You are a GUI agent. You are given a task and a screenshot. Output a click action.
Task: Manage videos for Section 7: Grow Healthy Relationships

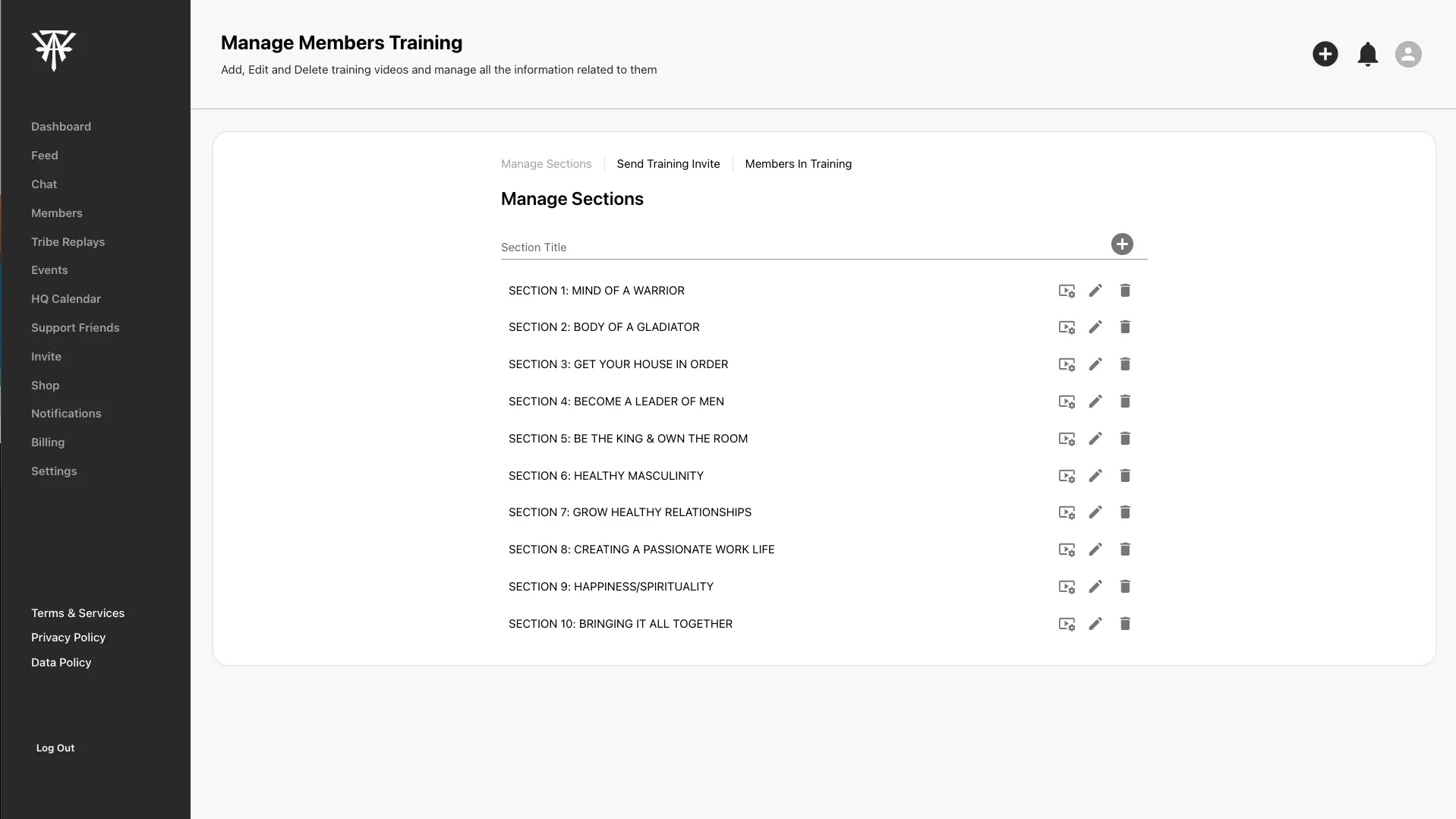point(1067,512)
